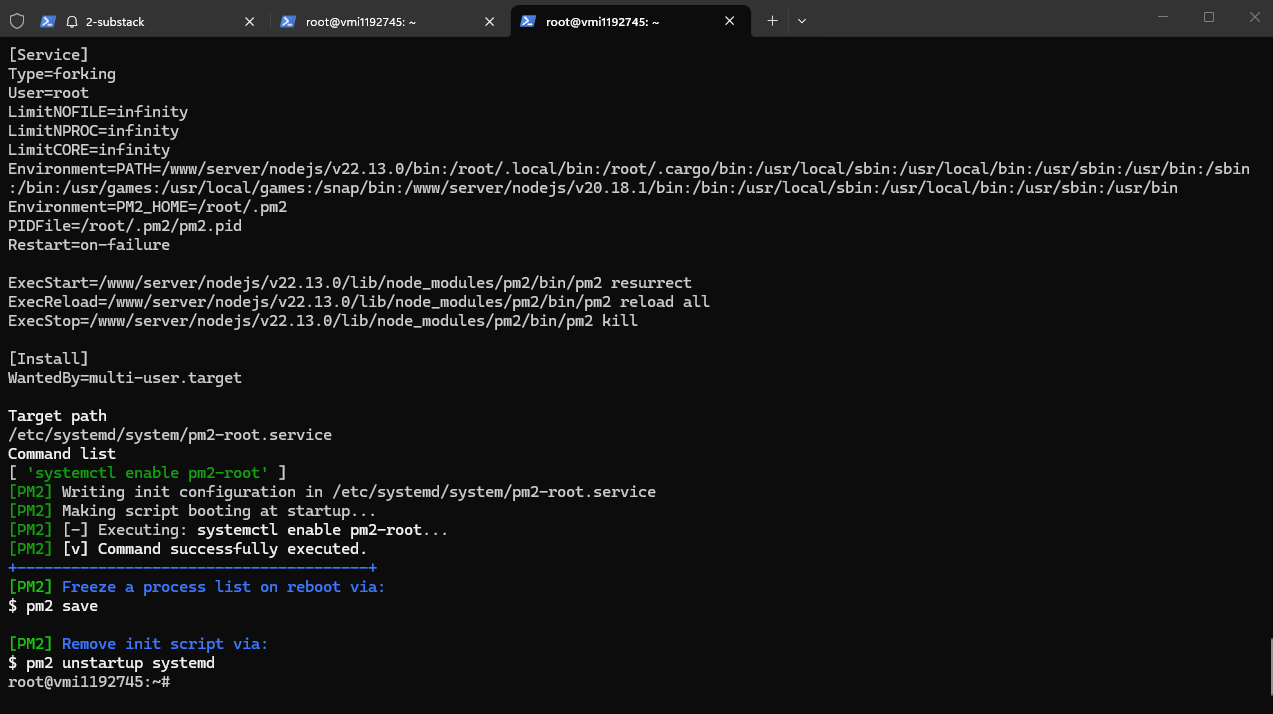Click PowerShell icon on middle tab
The image size is (1273, 714).
[288, 21]
